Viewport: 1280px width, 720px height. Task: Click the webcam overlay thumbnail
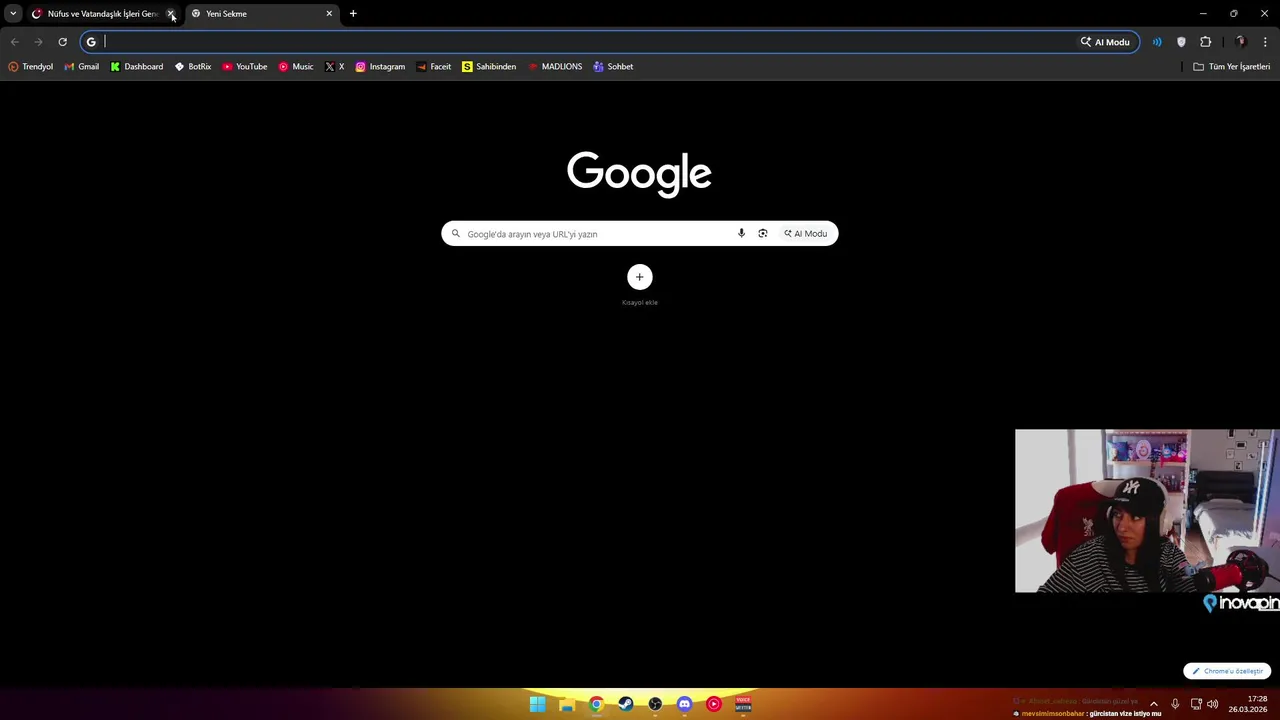(1147, 511)
